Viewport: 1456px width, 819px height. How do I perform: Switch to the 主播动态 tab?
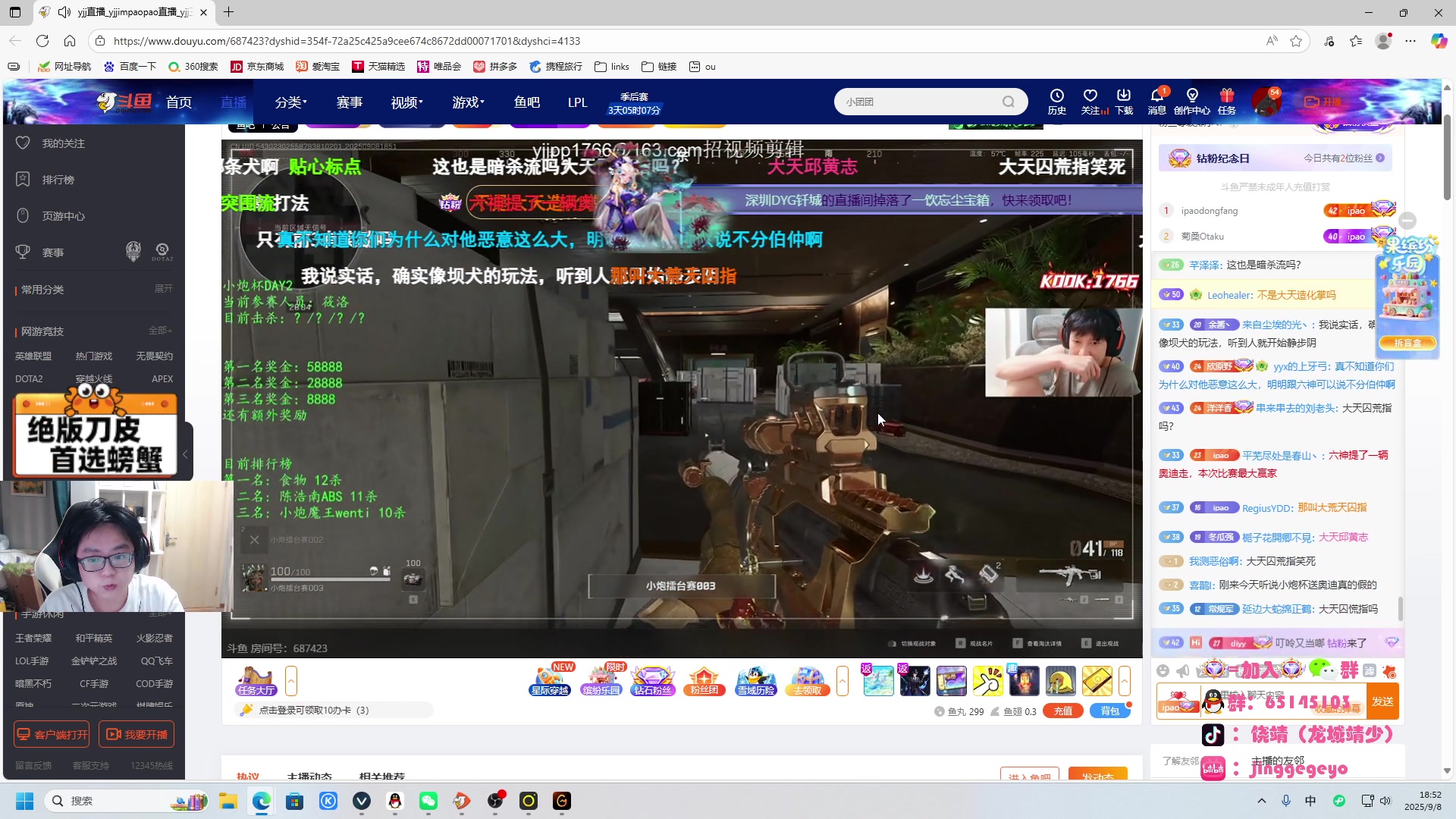click(x=309, y=777)
